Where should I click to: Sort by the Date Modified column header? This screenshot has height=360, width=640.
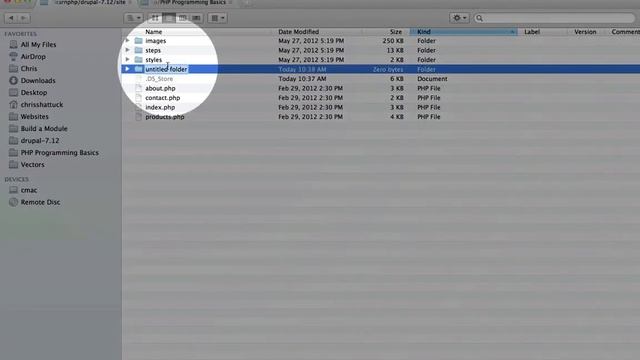click(298, 31)
